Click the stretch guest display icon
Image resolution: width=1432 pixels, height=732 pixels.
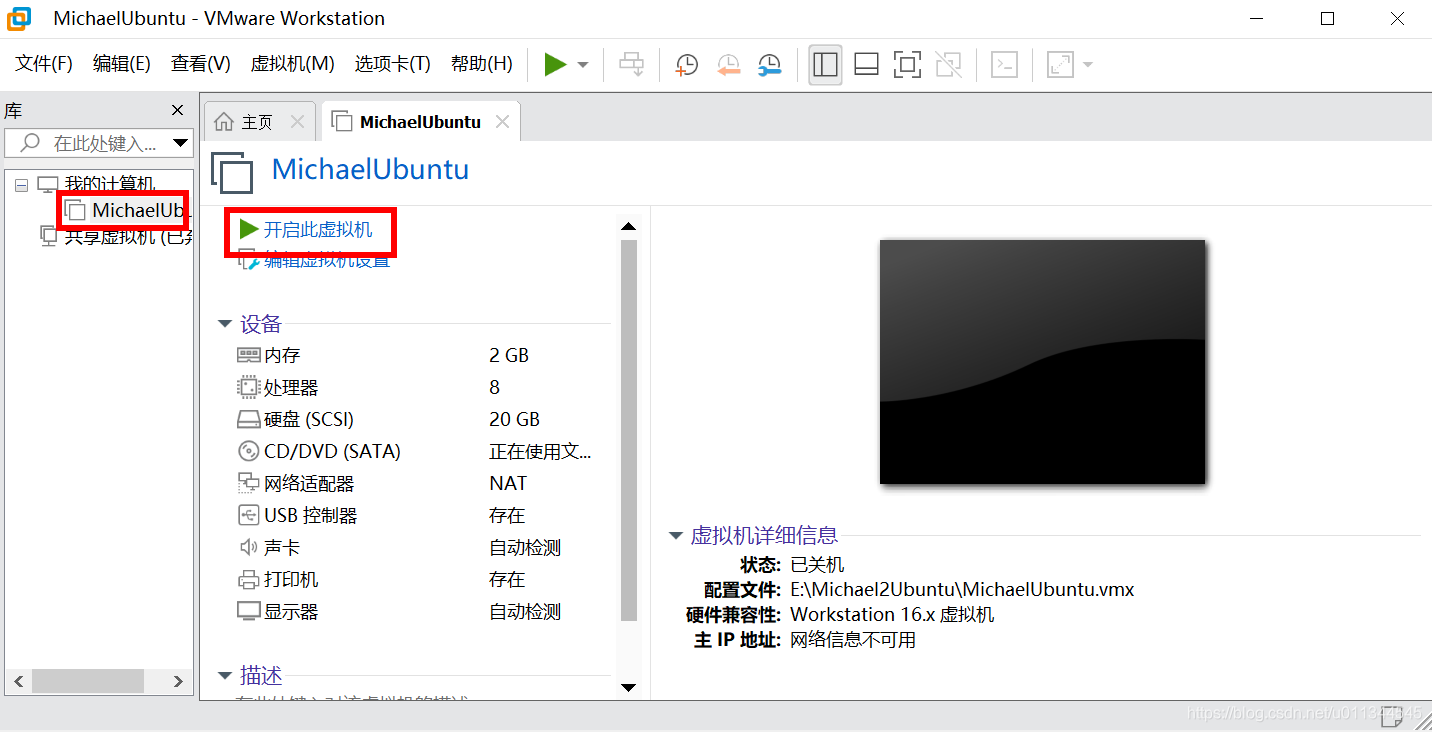click(x=1059, y=65)
